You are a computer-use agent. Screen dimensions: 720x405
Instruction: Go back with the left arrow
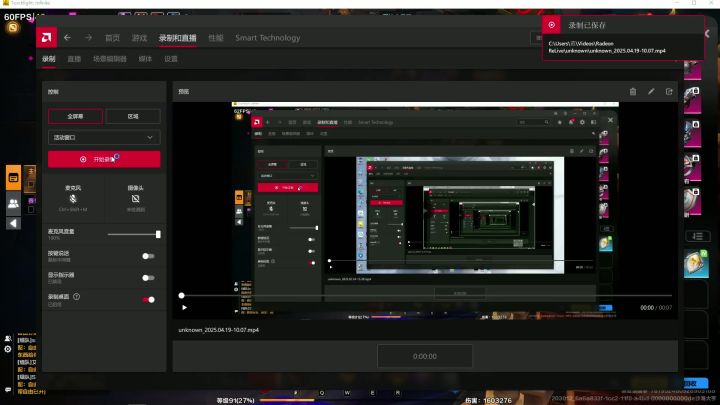[x=68, y=38]
